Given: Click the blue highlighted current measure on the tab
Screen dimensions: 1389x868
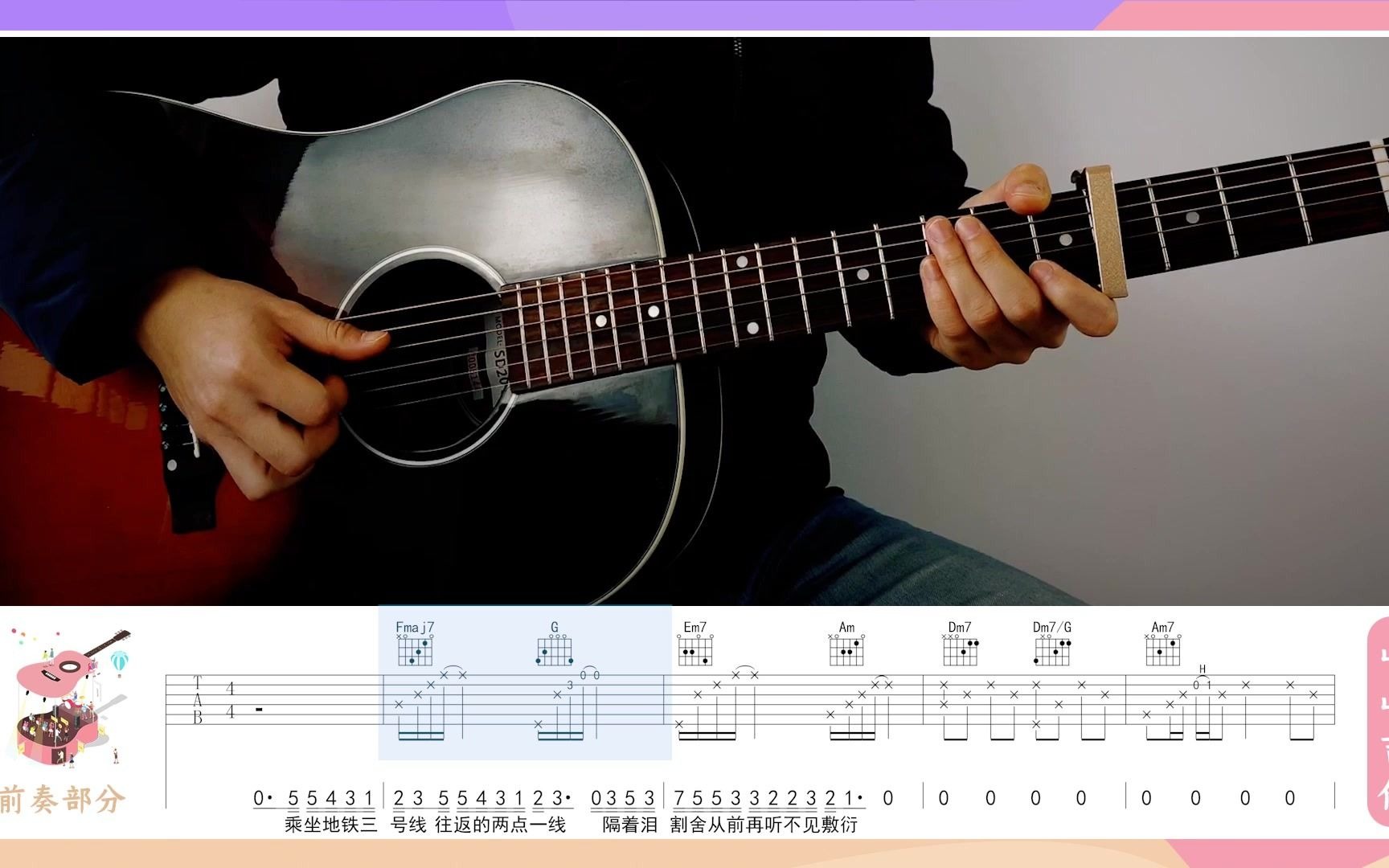Looking at the screenshot, I should coord(525,682).
